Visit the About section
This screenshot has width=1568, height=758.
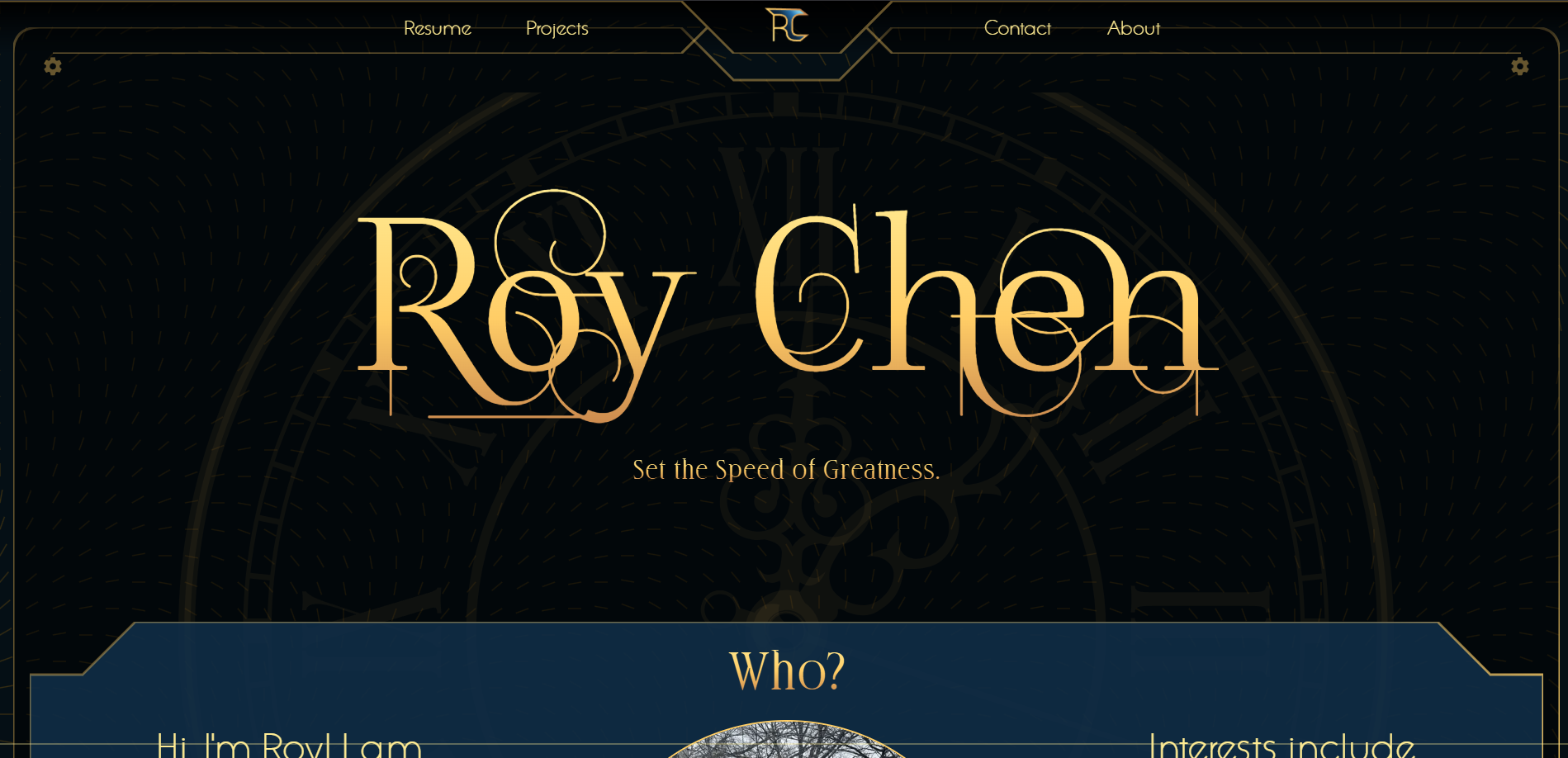tap(1134, 28)
